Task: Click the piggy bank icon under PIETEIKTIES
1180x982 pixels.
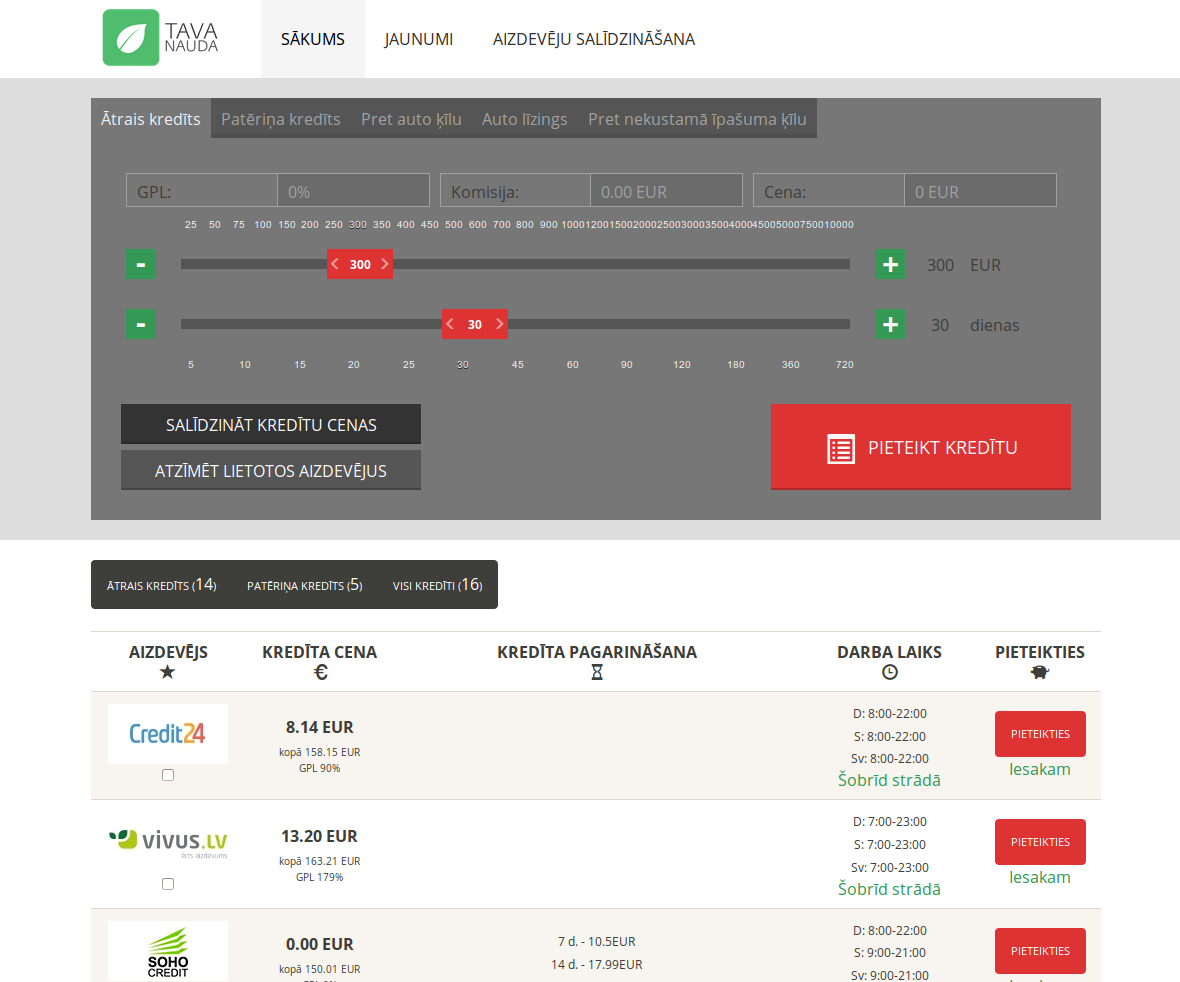Action: (1040, 672)
